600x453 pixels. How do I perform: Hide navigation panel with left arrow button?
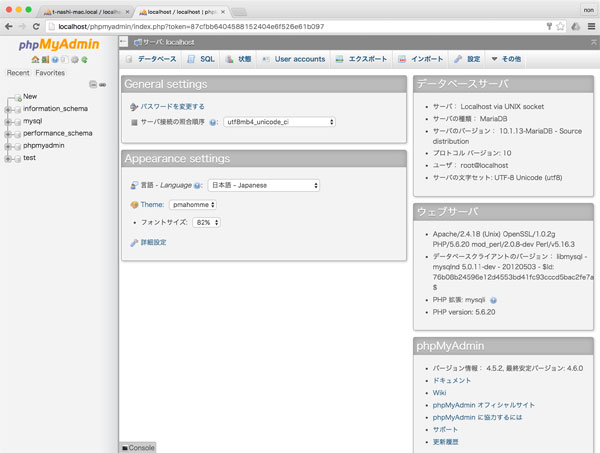tap(123, 41)
